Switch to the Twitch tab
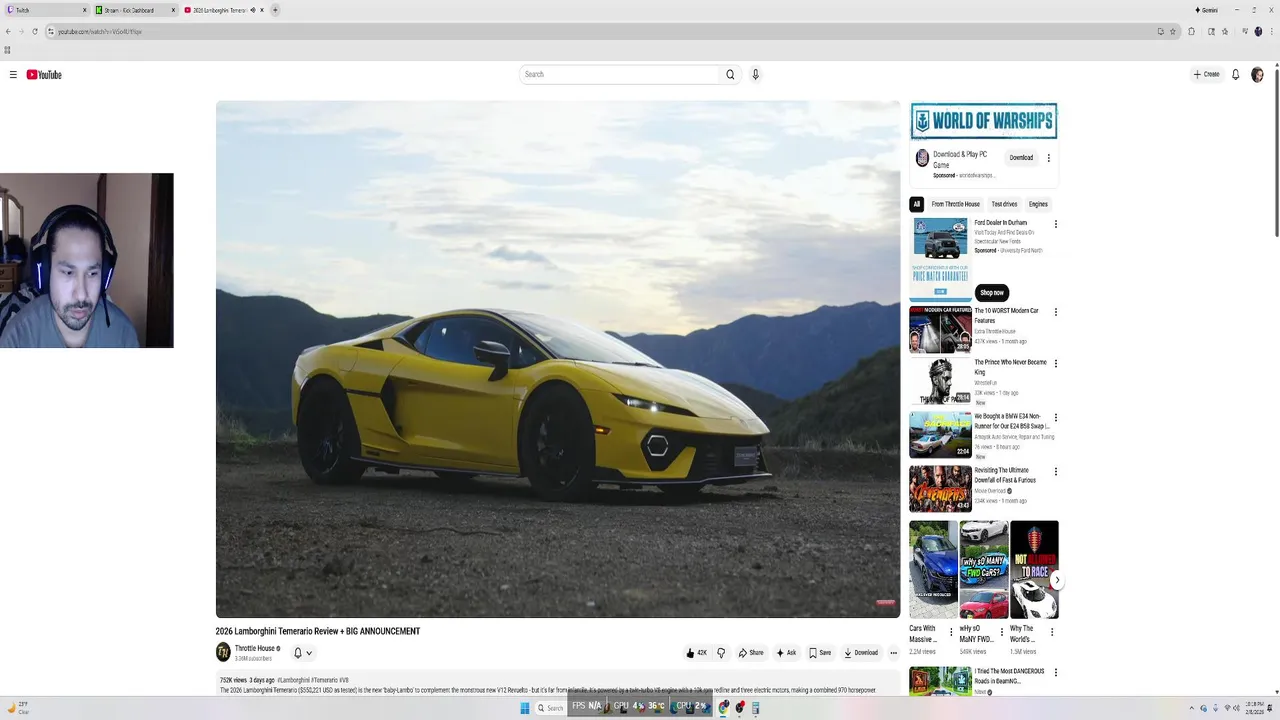This screenshot has height=720, width=1280. pyautogui.click(x=46, y=10)
